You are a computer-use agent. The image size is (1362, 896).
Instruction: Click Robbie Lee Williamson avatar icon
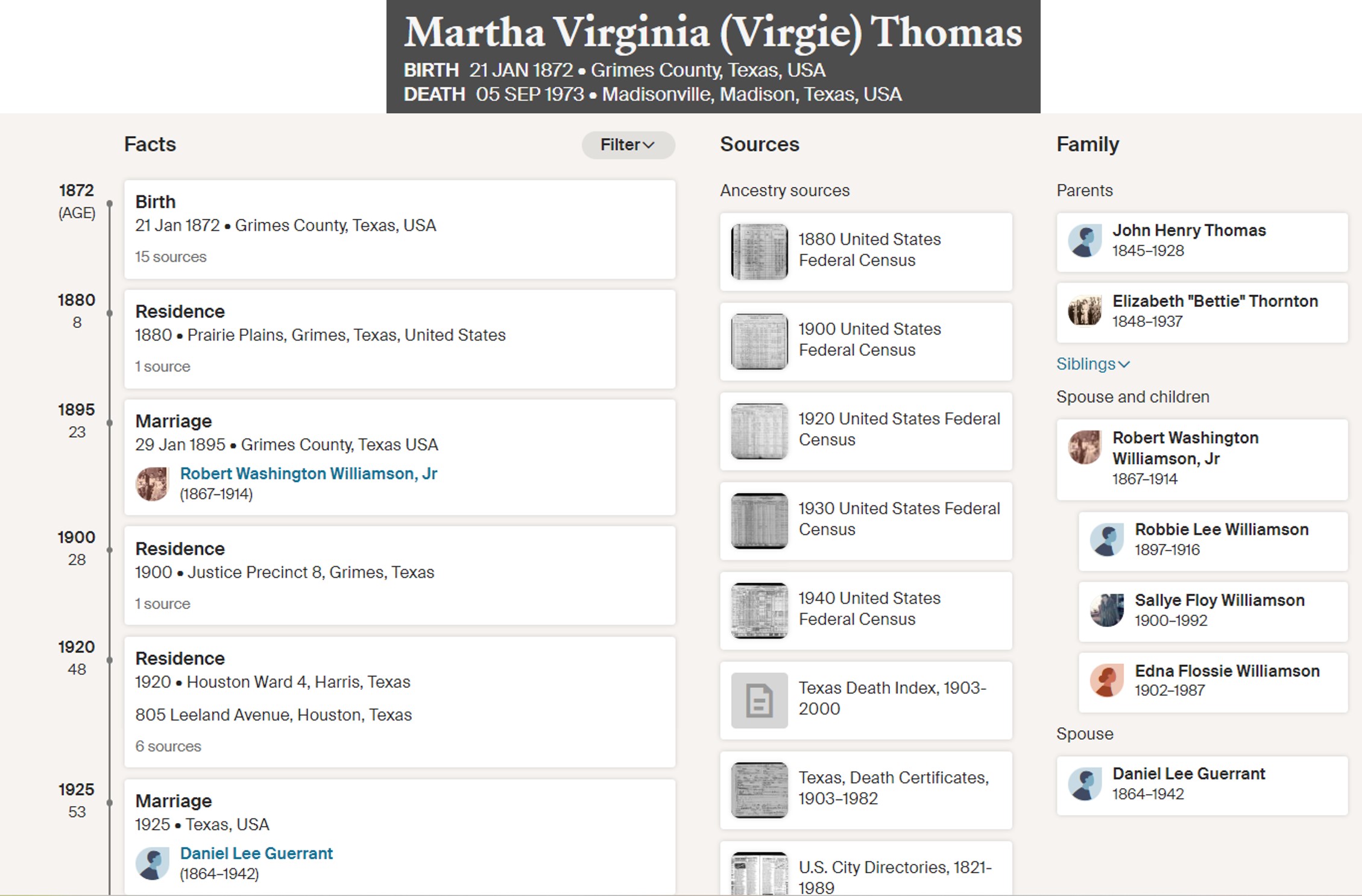point(1106,540)
